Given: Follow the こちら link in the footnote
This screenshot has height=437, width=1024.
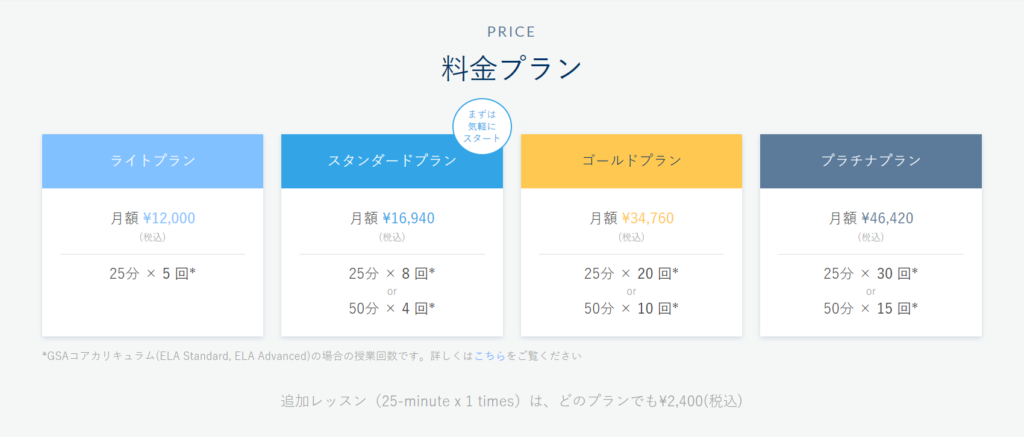Looking at the screenshot, I should 490,357.
